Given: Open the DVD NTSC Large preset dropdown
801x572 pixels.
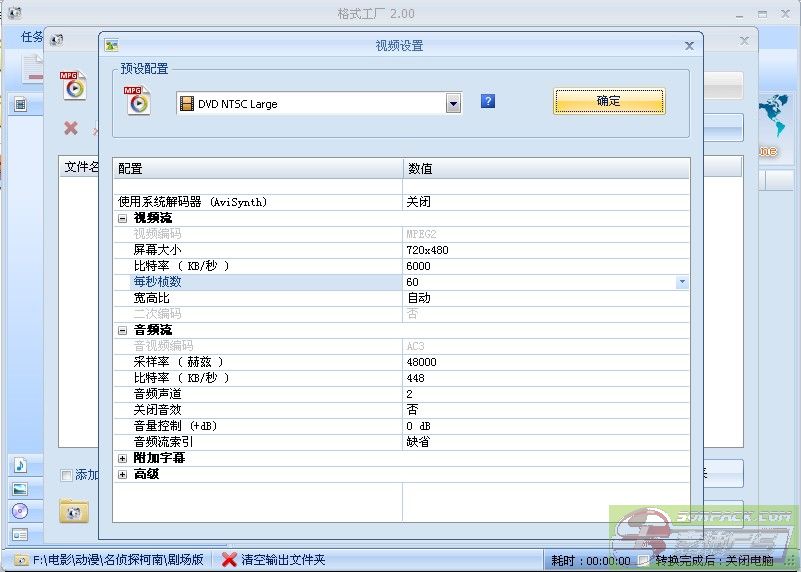Looking at the screenshot, I should [453, 103].
